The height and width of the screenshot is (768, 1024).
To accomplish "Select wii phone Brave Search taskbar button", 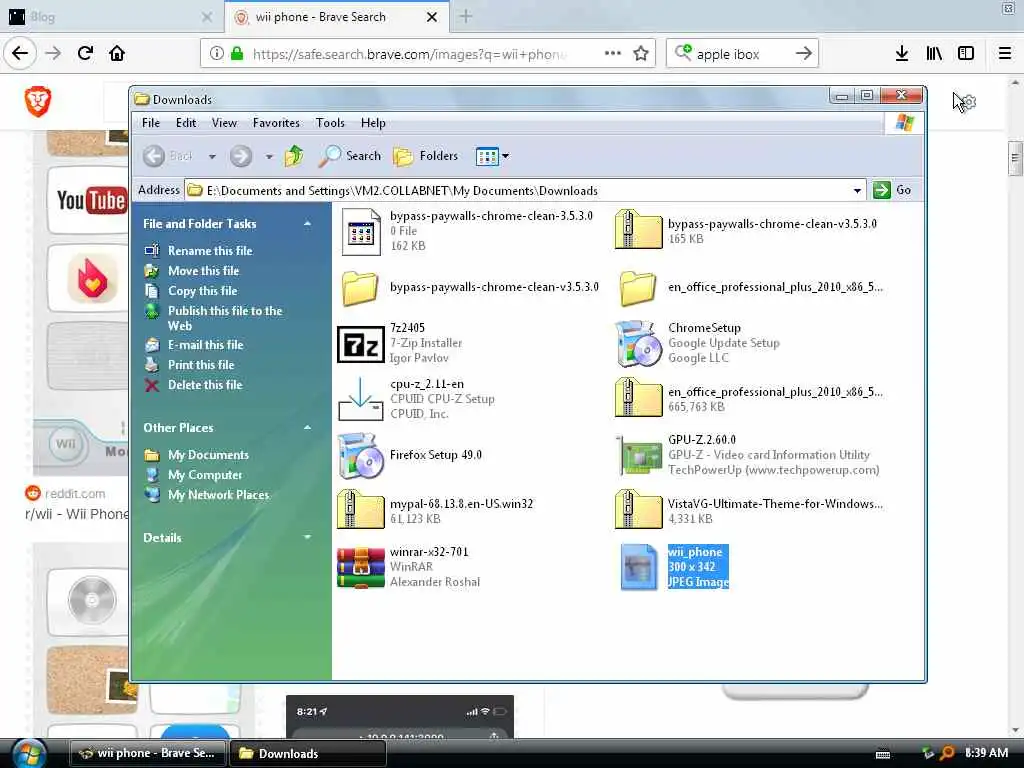I will point(148,754).
